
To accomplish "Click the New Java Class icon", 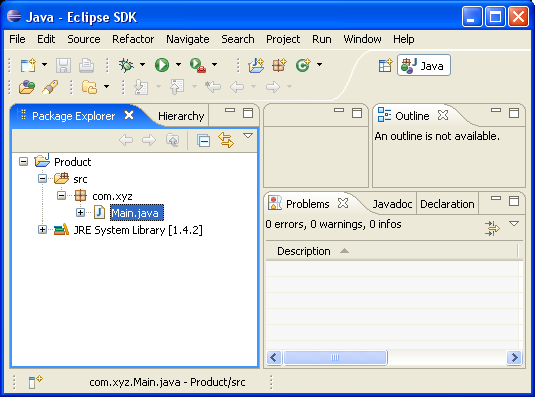I will coord(303,65).
